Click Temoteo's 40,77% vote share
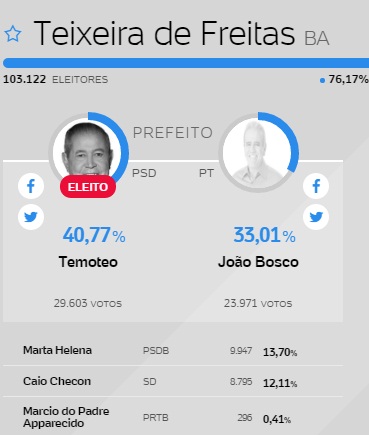The height and width of the screenshot is (435, 369). pyautogui.click(x=94, y=235)
